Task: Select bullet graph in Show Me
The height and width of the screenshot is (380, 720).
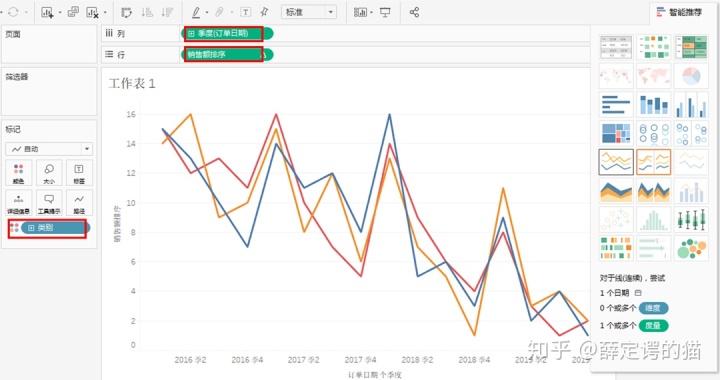Action: click(653, 248)
